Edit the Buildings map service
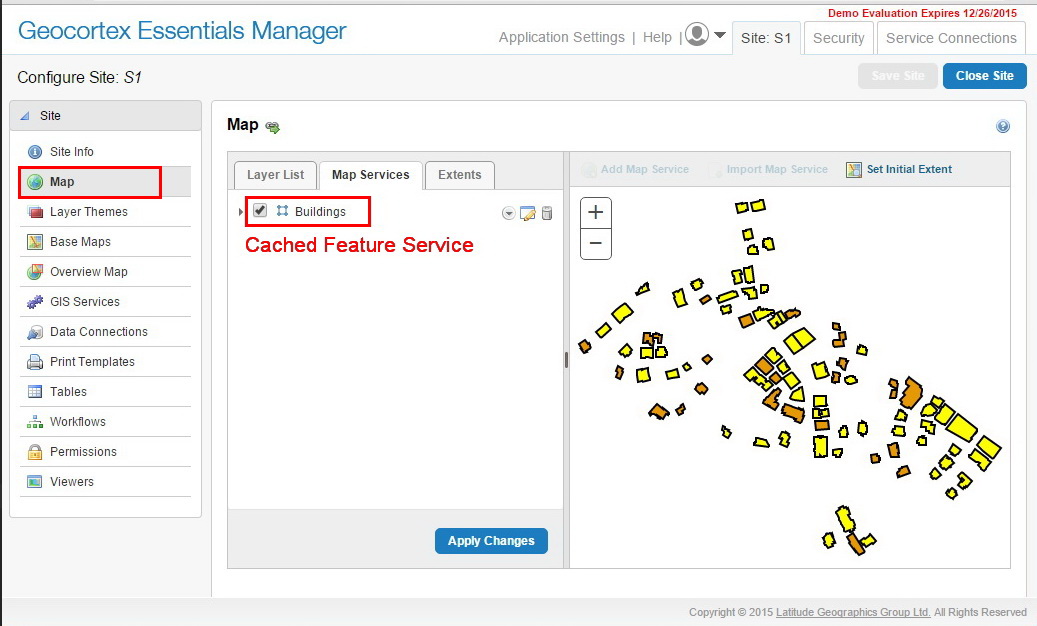 point(528,213)
